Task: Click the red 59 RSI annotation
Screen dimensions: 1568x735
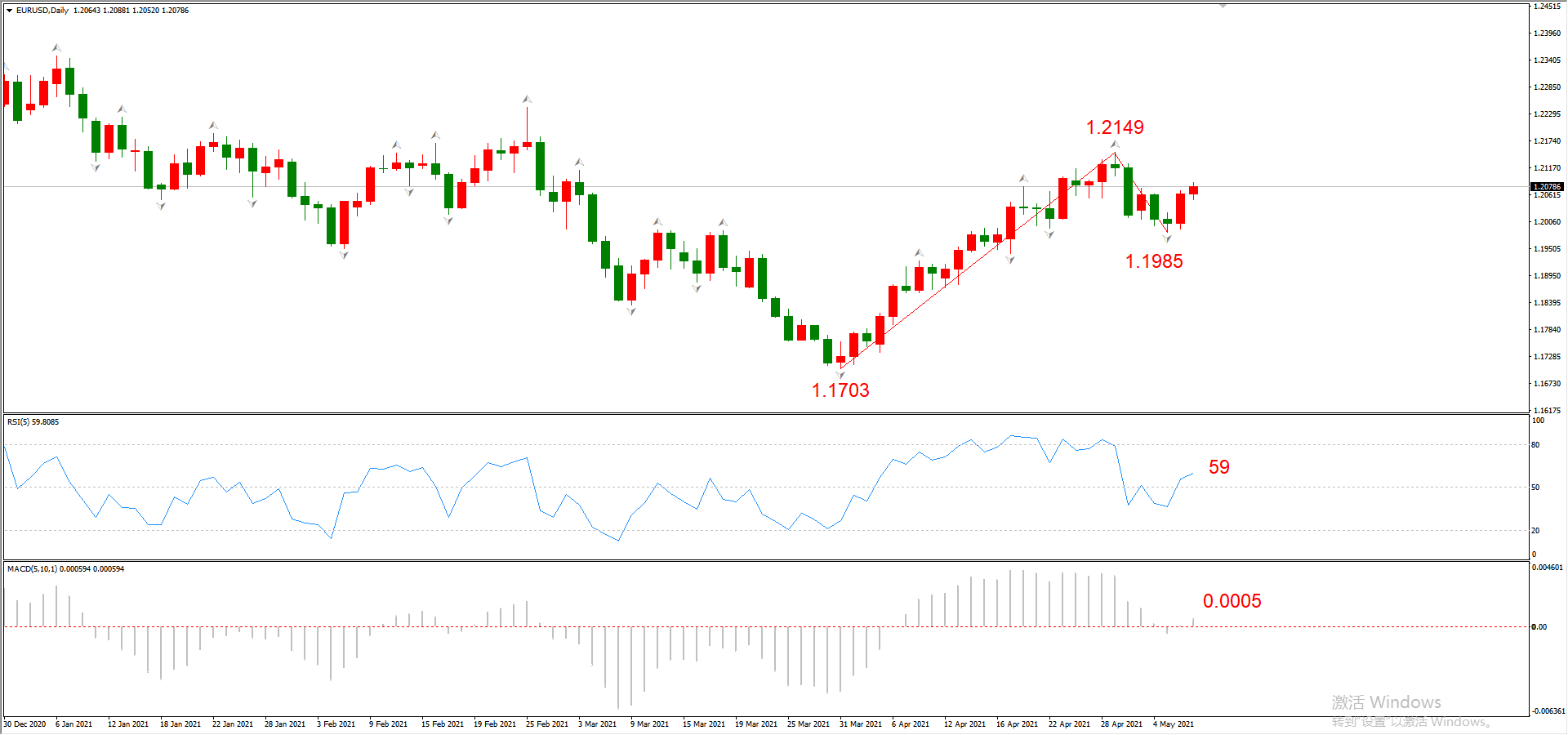Action: coord(1219,467)
